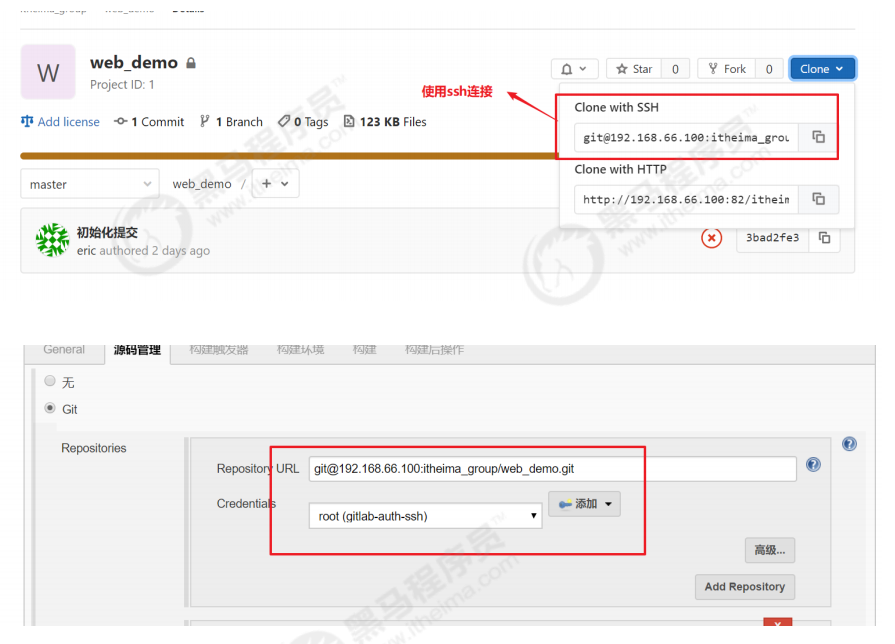Click the failed pipeline status icon
The height and width of the screenshot is (644, 895).
[711, 238]
